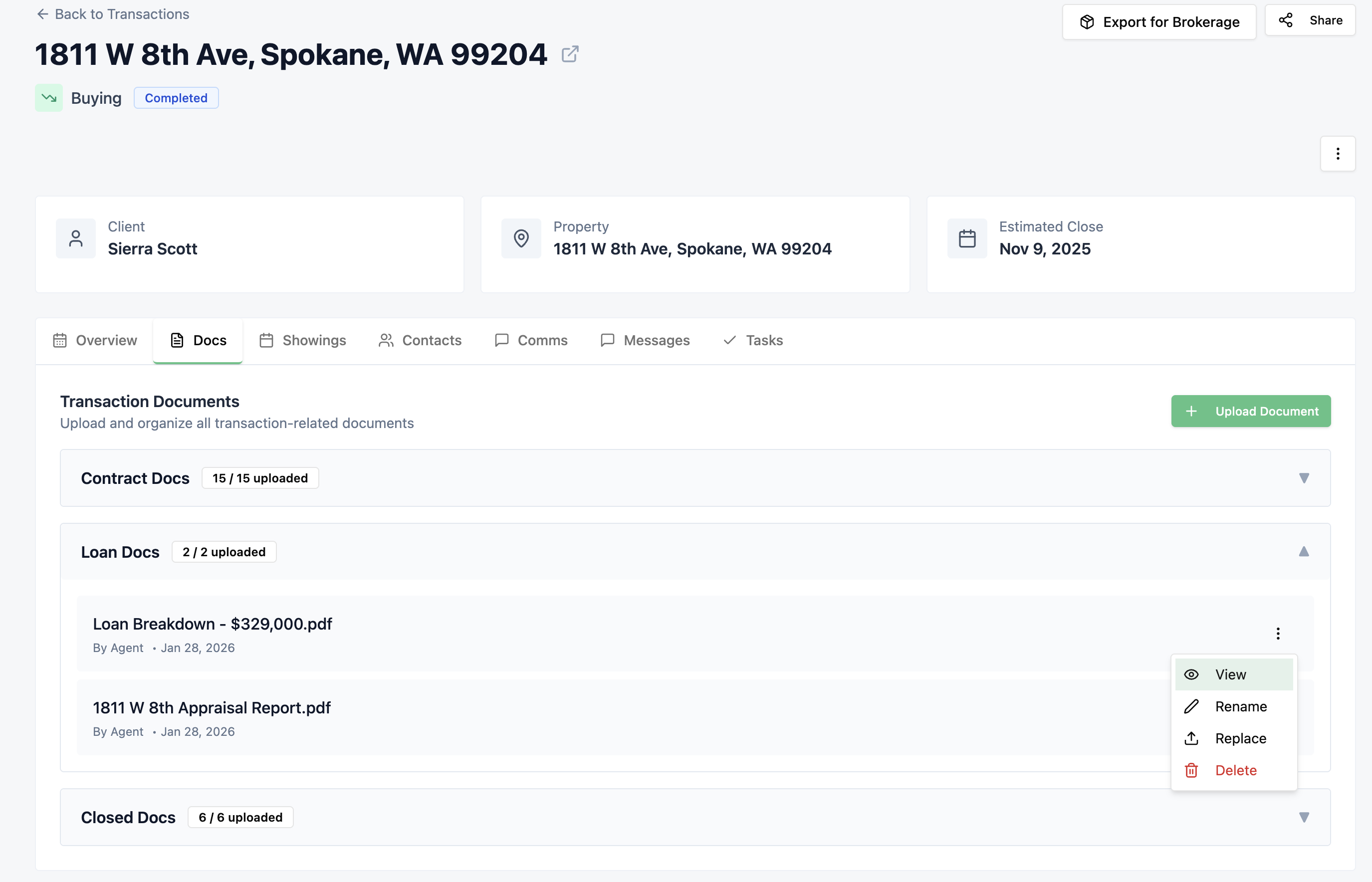Expand the Contract Docs section
This screenshot has width=1372, height=882.
tap(1304, 478)
